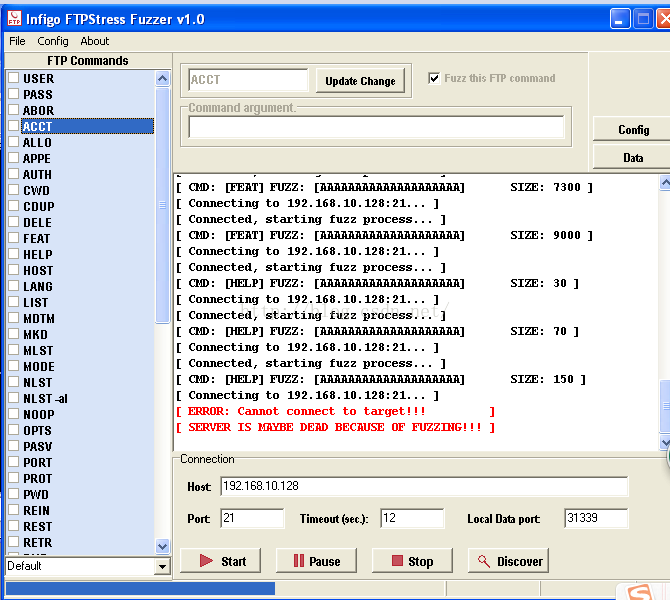This screenshot has width=670, height=600.
Task: Start the fuzzing process
Action: (220, 561)
